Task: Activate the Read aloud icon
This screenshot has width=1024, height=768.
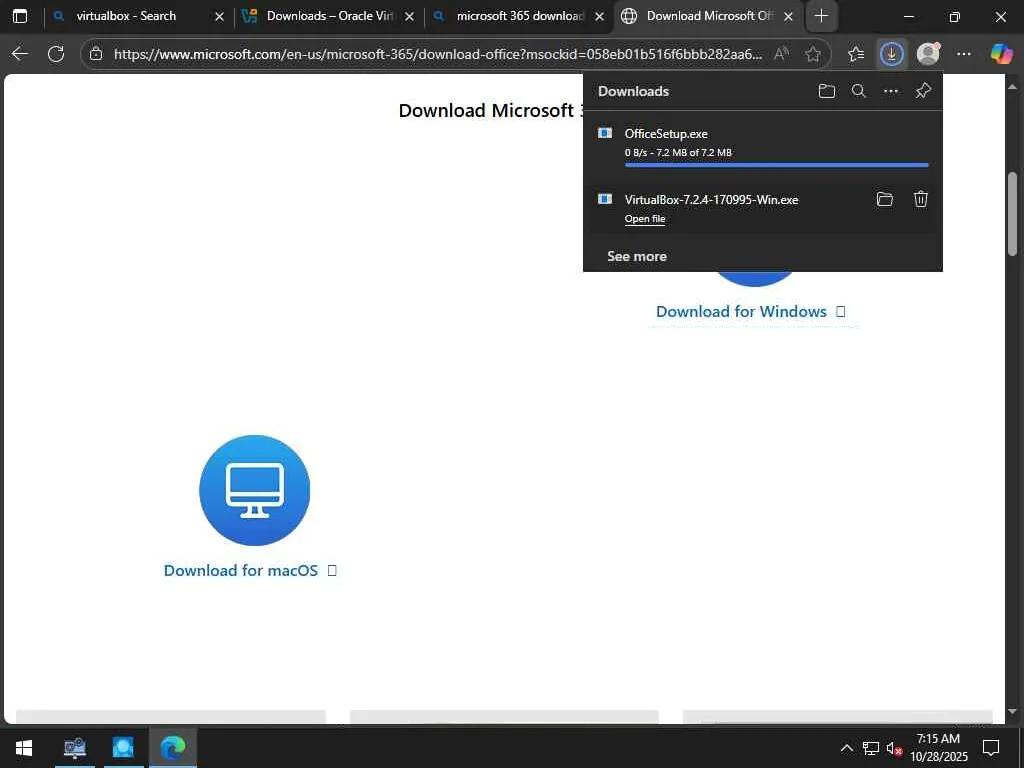Action: (x=781, y=54)
